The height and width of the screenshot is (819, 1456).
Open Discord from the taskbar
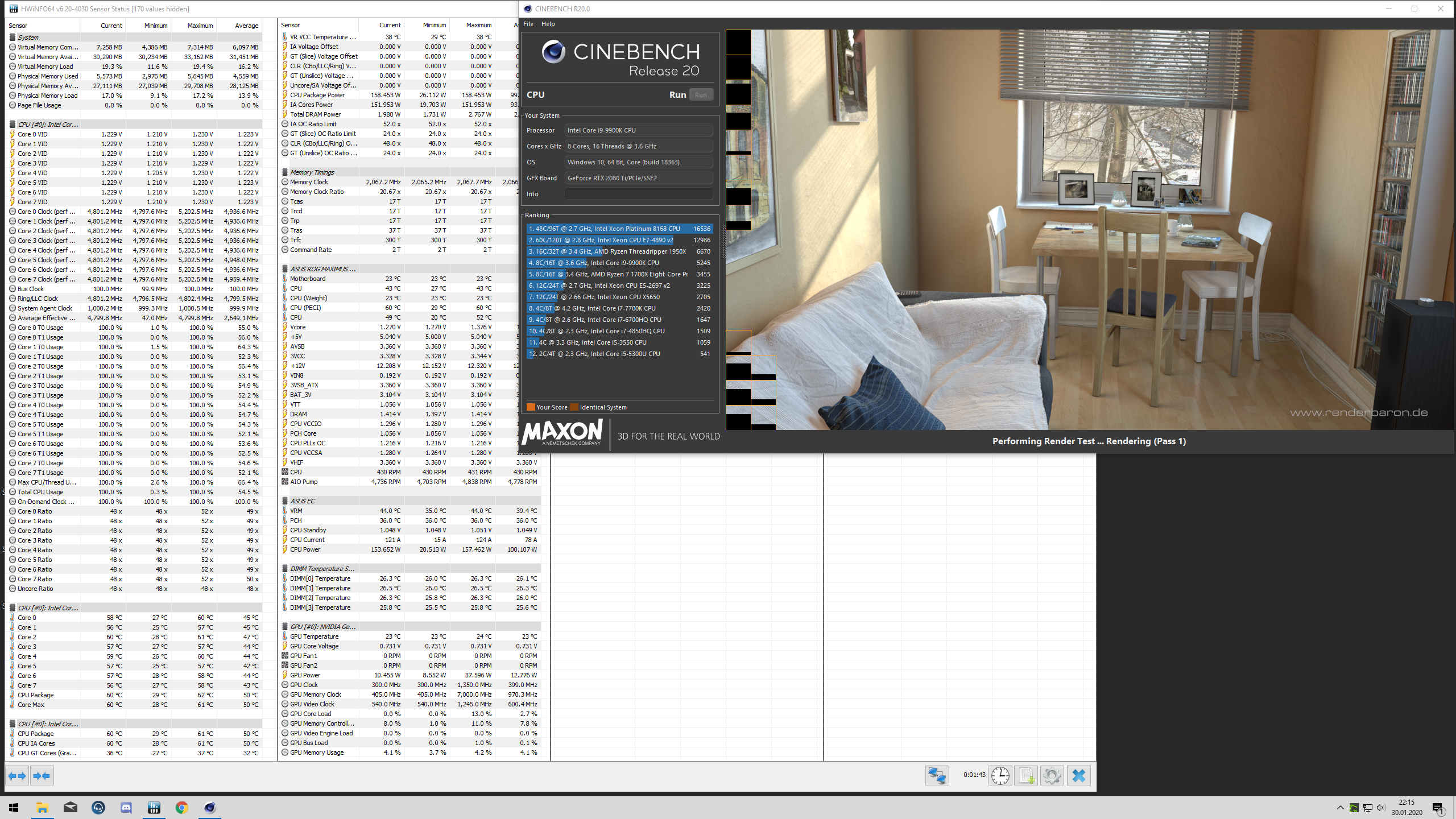tap(126, 808)
